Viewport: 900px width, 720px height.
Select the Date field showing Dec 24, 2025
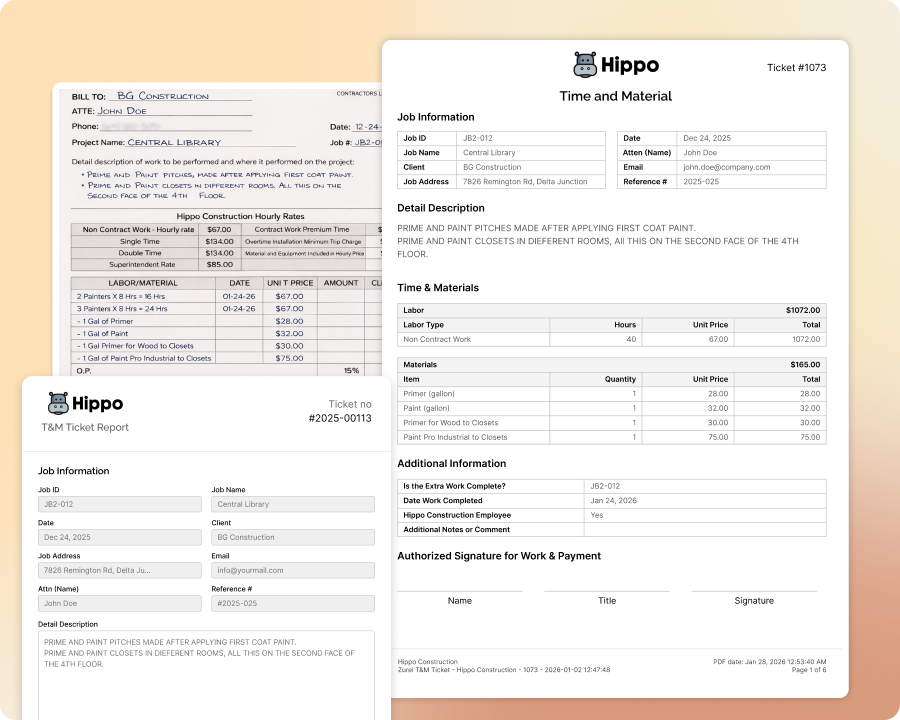pyautogui.click(x=119, y=537)
